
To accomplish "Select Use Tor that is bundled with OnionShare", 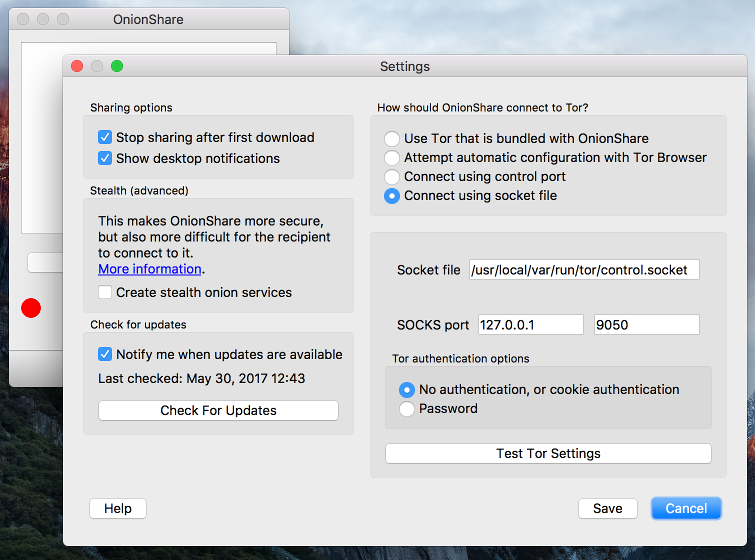I will [x=391, y=139].
